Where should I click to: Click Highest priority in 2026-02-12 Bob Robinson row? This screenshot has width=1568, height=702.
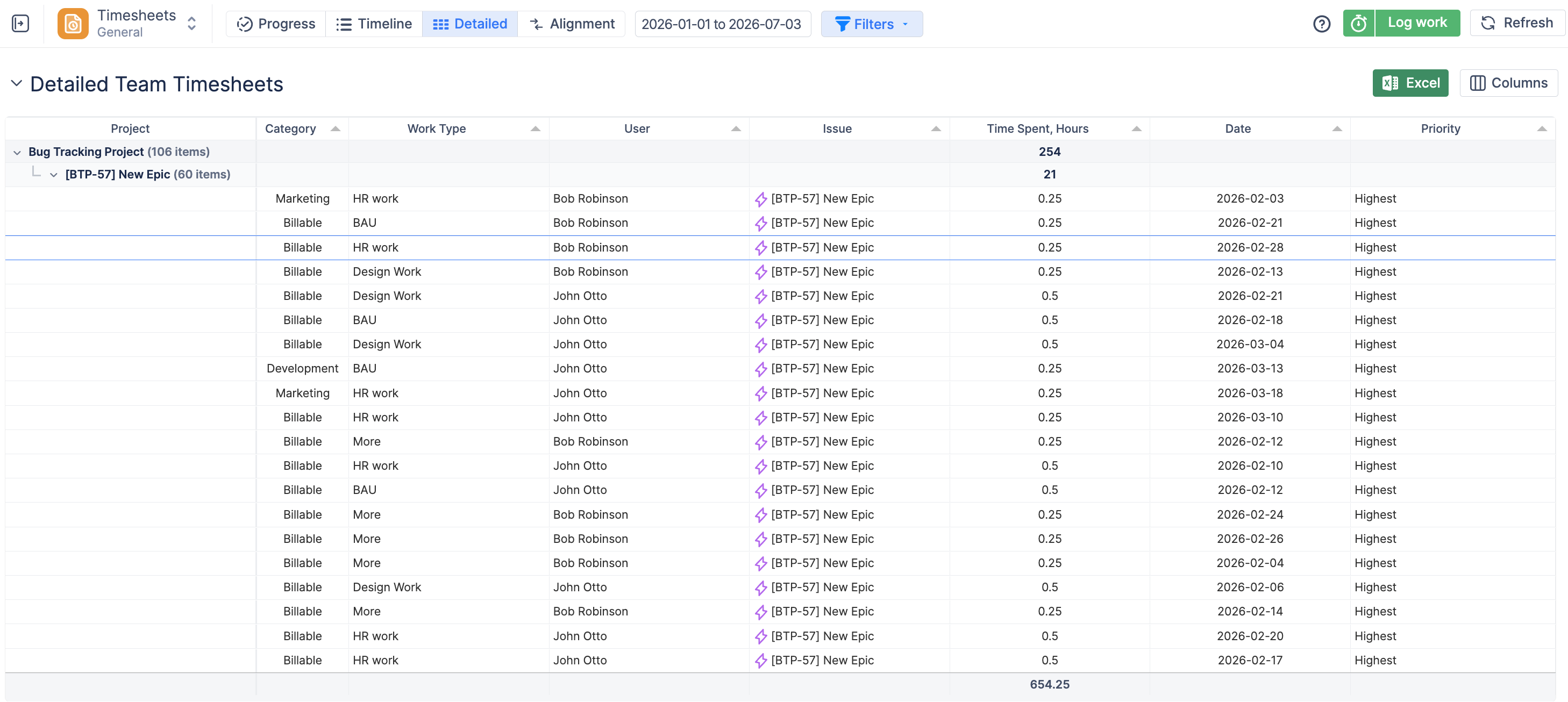tap(1374, 442)
